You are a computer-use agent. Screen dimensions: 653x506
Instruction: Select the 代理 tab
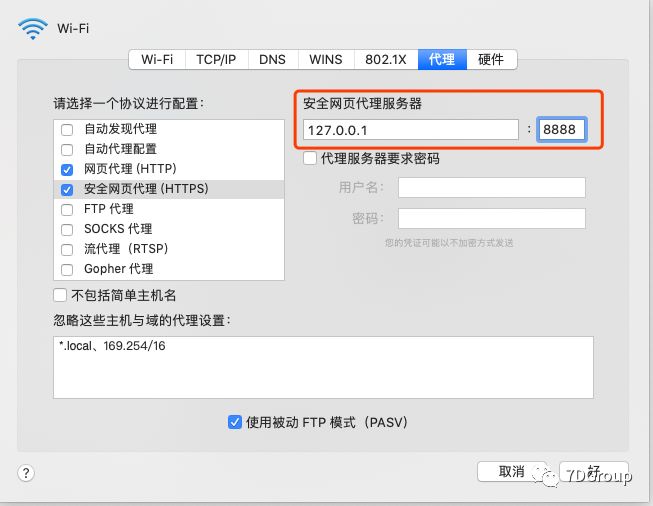click(442, 60)
